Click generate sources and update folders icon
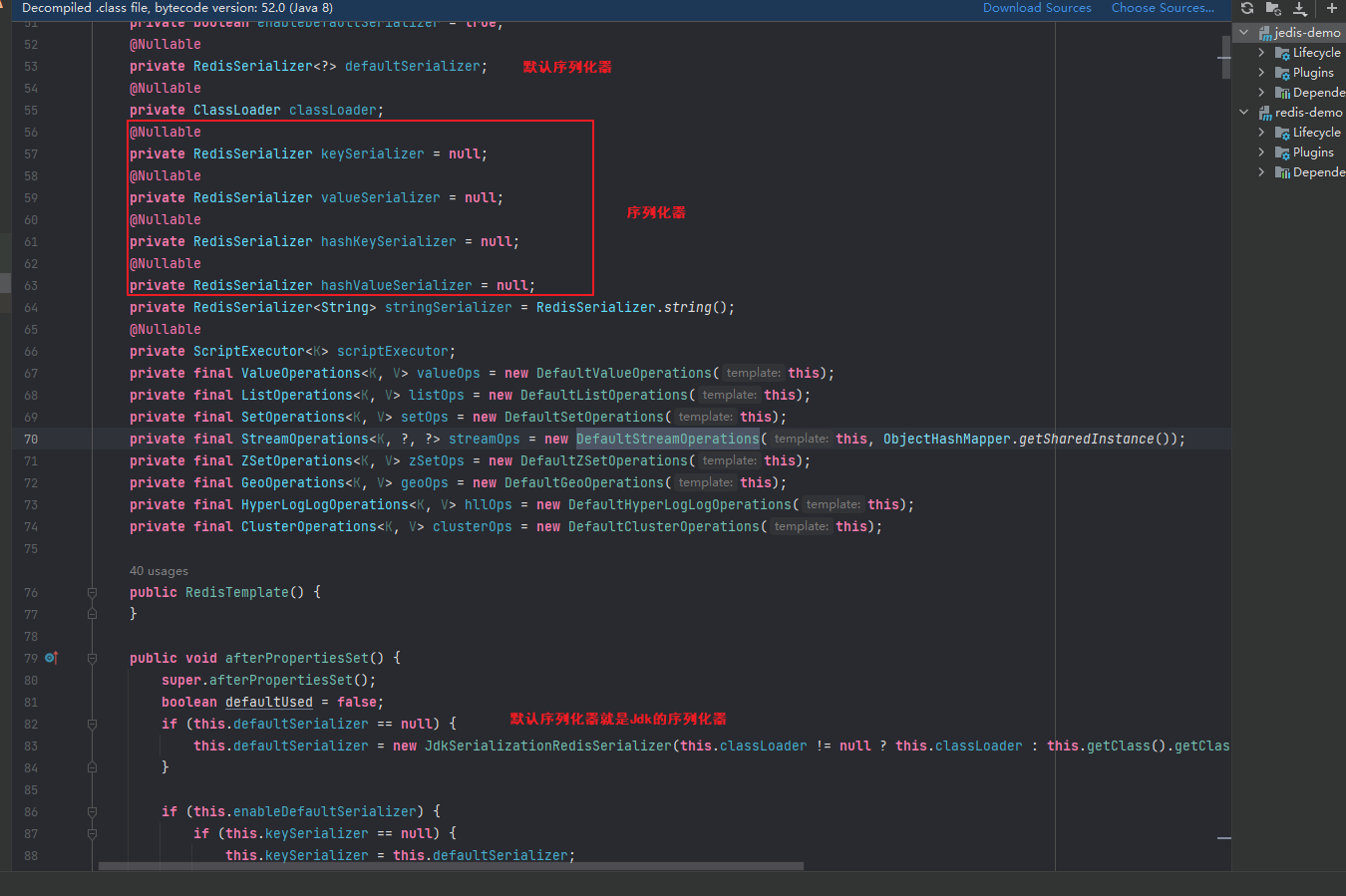The height and width of the screenshot is (896, 1346). [x=1273, y=8]
